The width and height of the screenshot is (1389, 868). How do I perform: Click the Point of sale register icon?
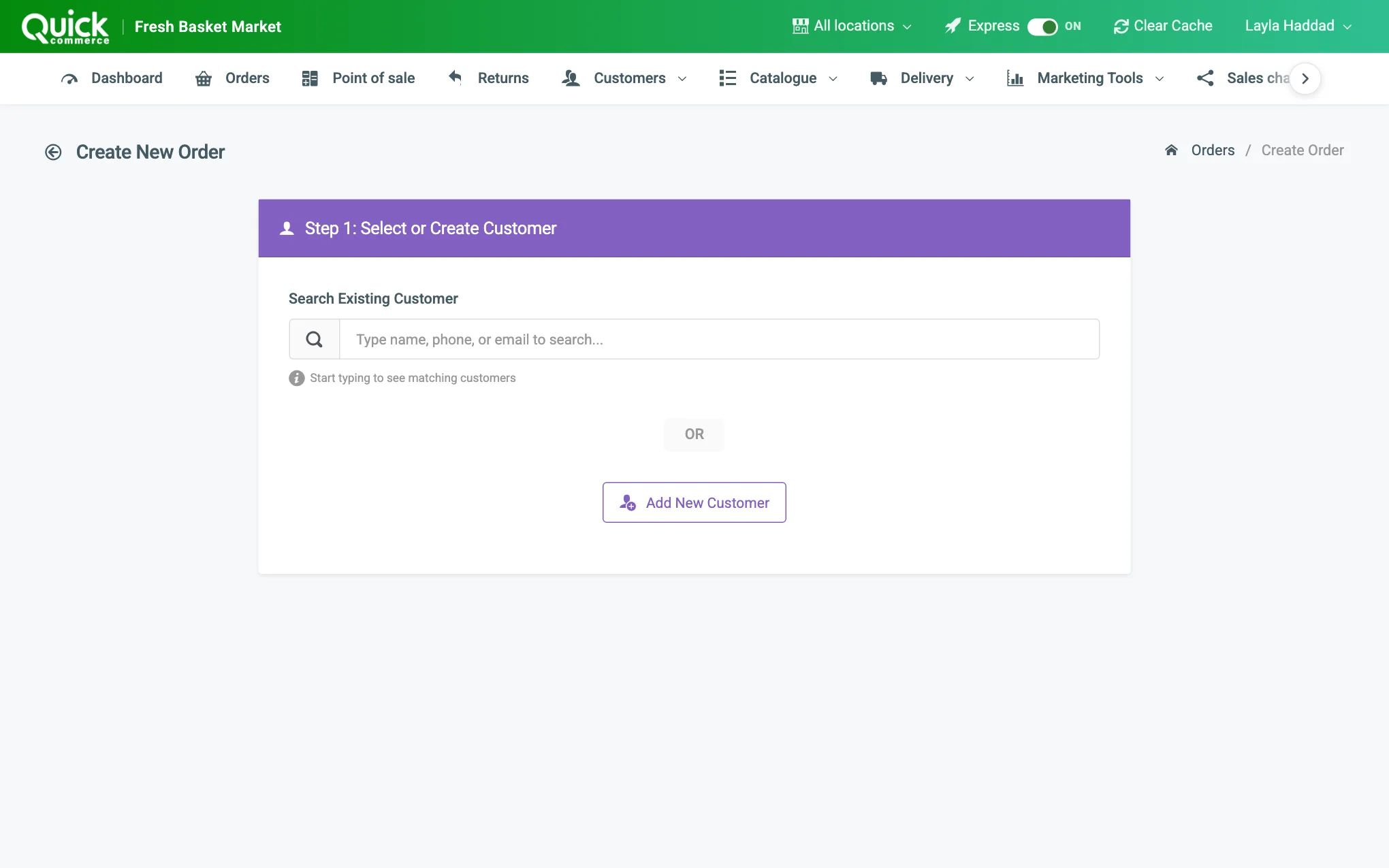click(310, 78)
